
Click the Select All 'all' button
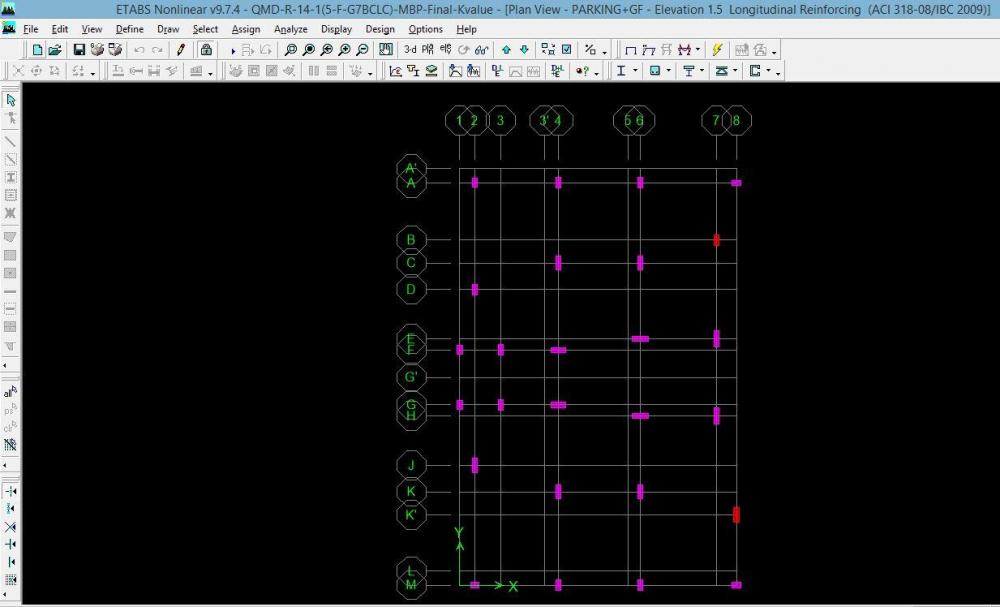[x=10, y=392]
